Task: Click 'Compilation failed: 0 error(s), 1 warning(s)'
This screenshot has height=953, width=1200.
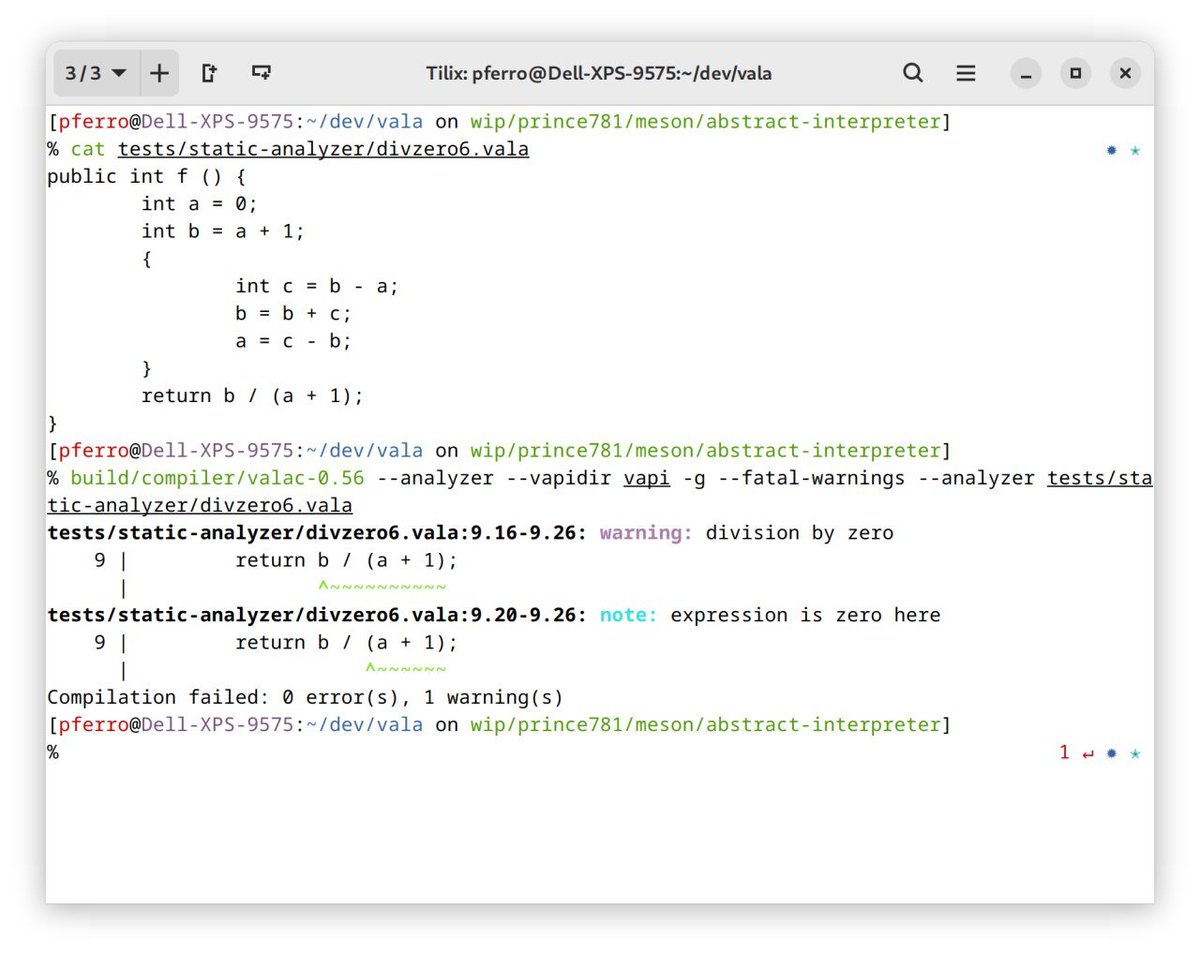Action: coord(305,697)
